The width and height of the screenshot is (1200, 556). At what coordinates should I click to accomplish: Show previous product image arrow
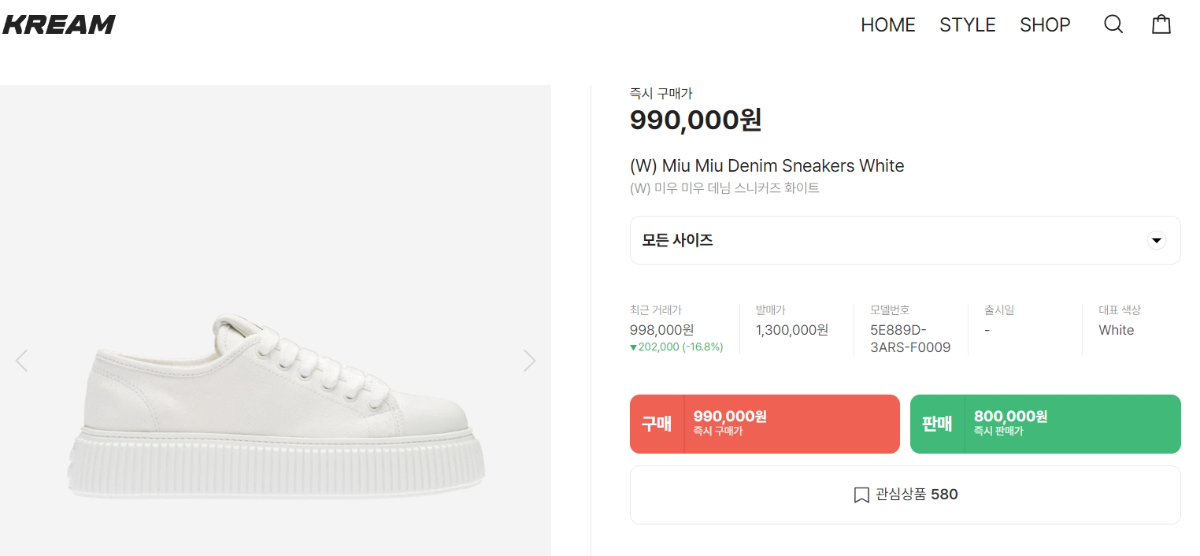tap(22, 361)
